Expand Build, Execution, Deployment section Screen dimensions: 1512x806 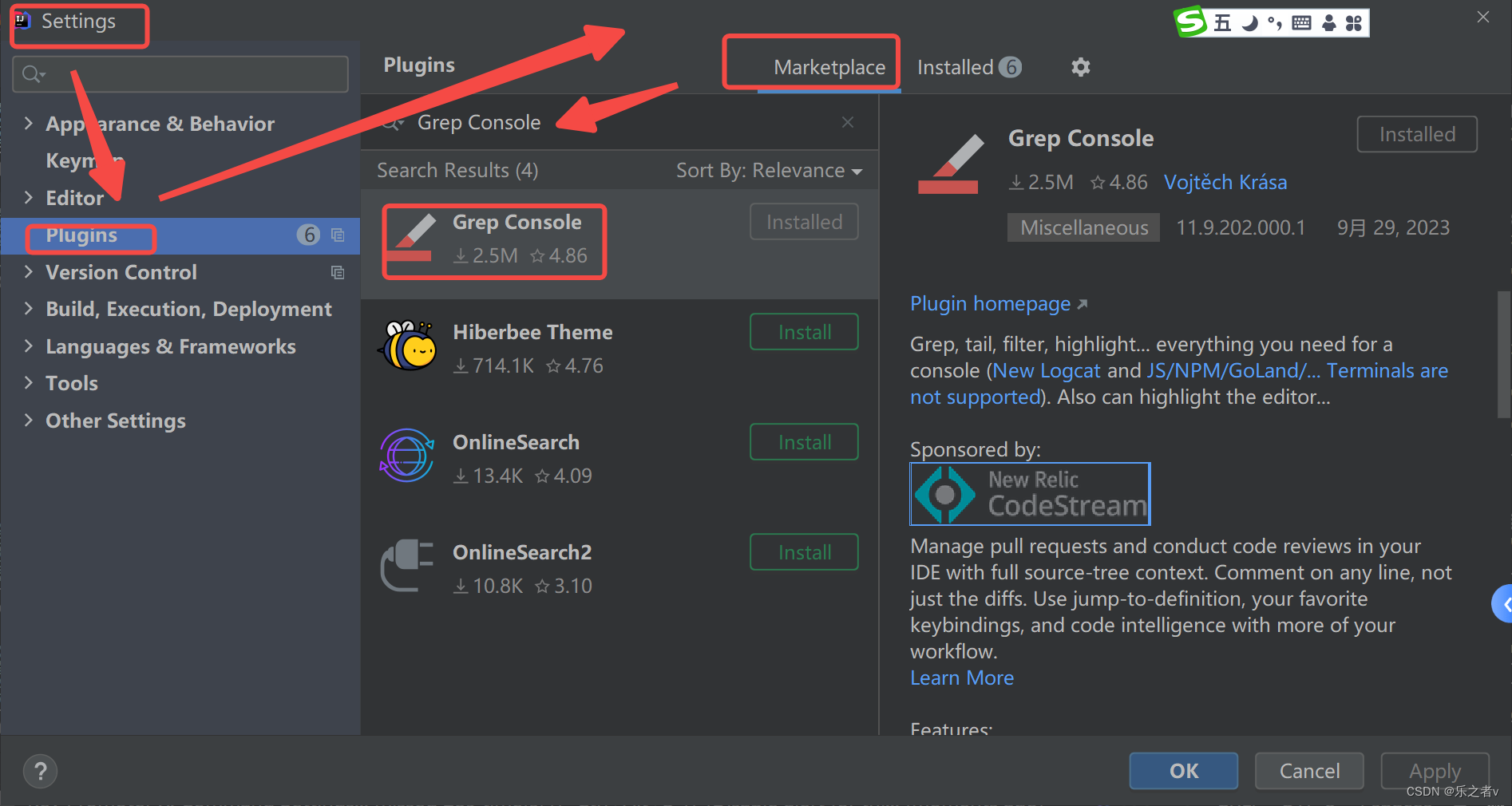pos(29,308)
